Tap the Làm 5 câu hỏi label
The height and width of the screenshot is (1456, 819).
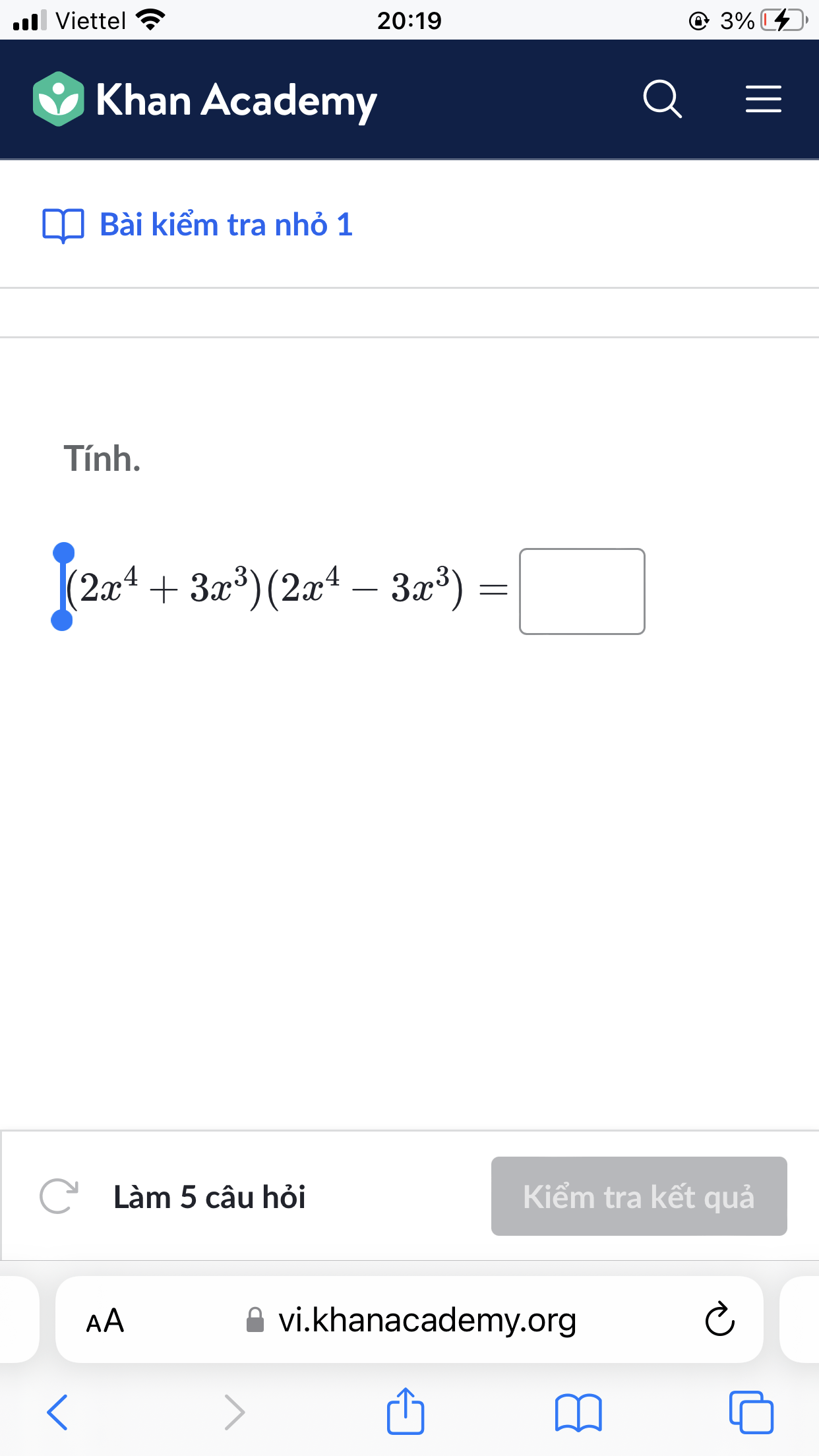click(210, 1197)
